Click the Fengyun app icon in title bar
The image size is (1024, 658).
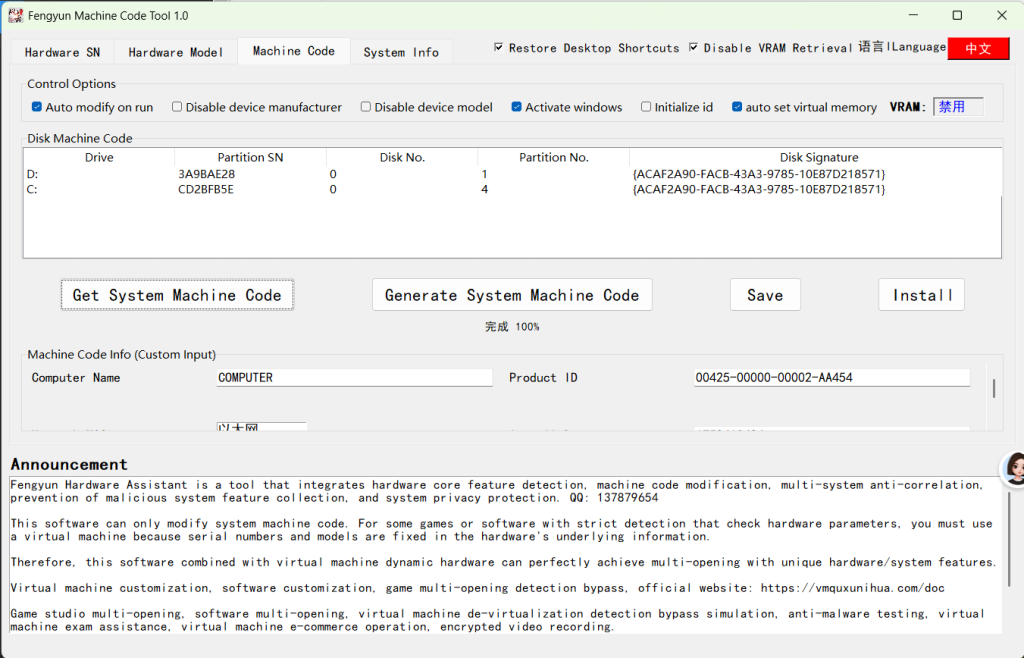pos(15,15)
